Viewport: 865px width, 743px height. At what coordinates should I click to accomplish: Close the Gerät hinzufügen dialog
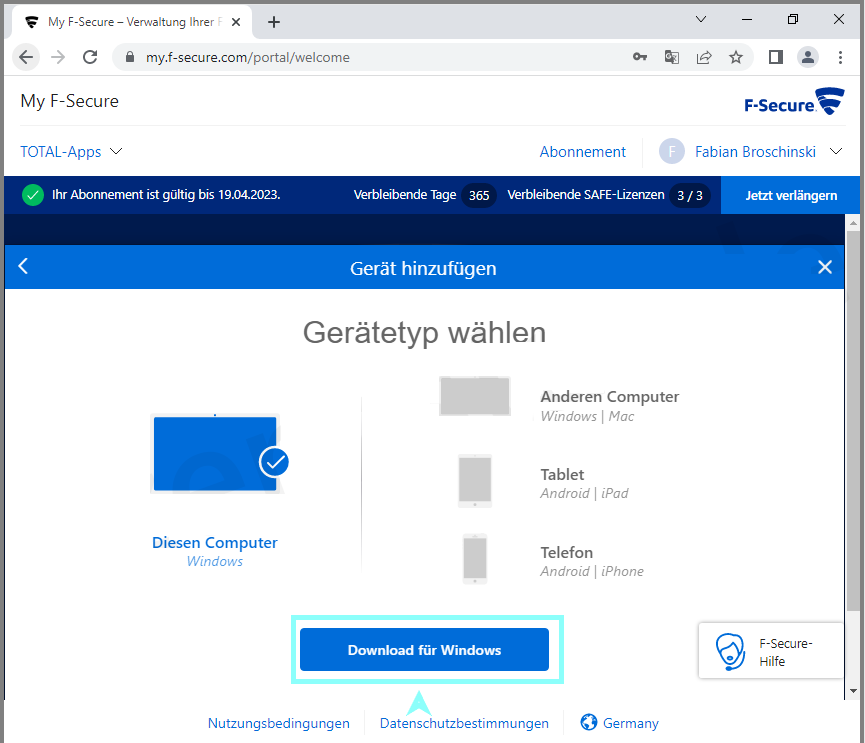[825, 267]
